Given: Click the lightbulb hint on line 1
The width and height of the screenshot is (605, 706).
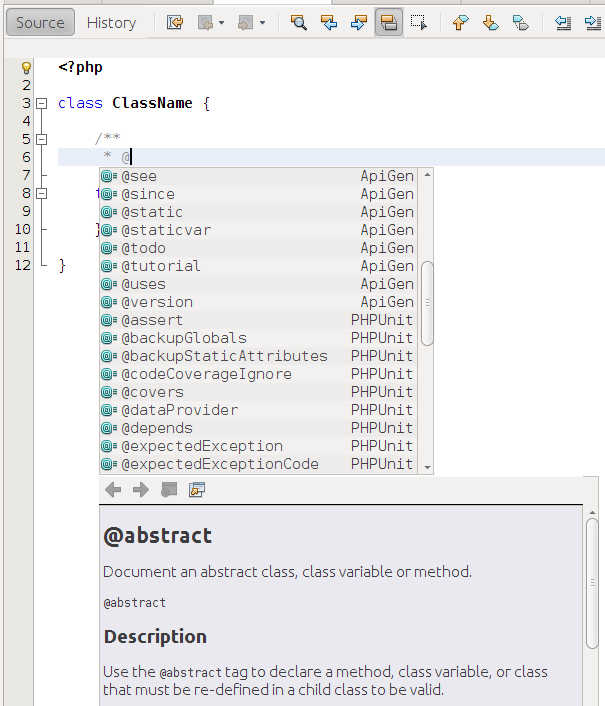Looking at the screenshot, I should [x=26, y=68].
